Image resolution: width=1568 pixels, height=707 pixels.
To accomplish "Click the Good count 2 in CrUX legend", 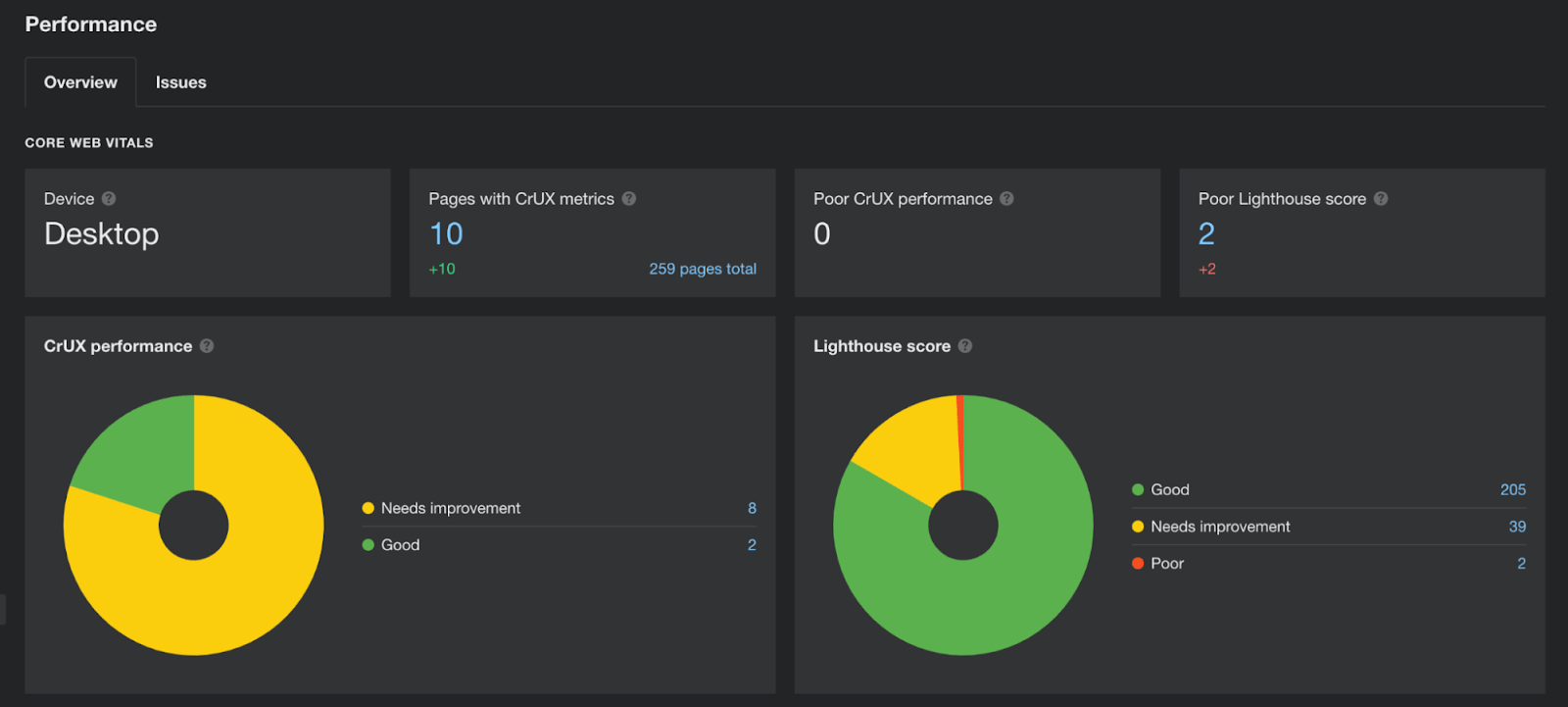I will point(752,545).
